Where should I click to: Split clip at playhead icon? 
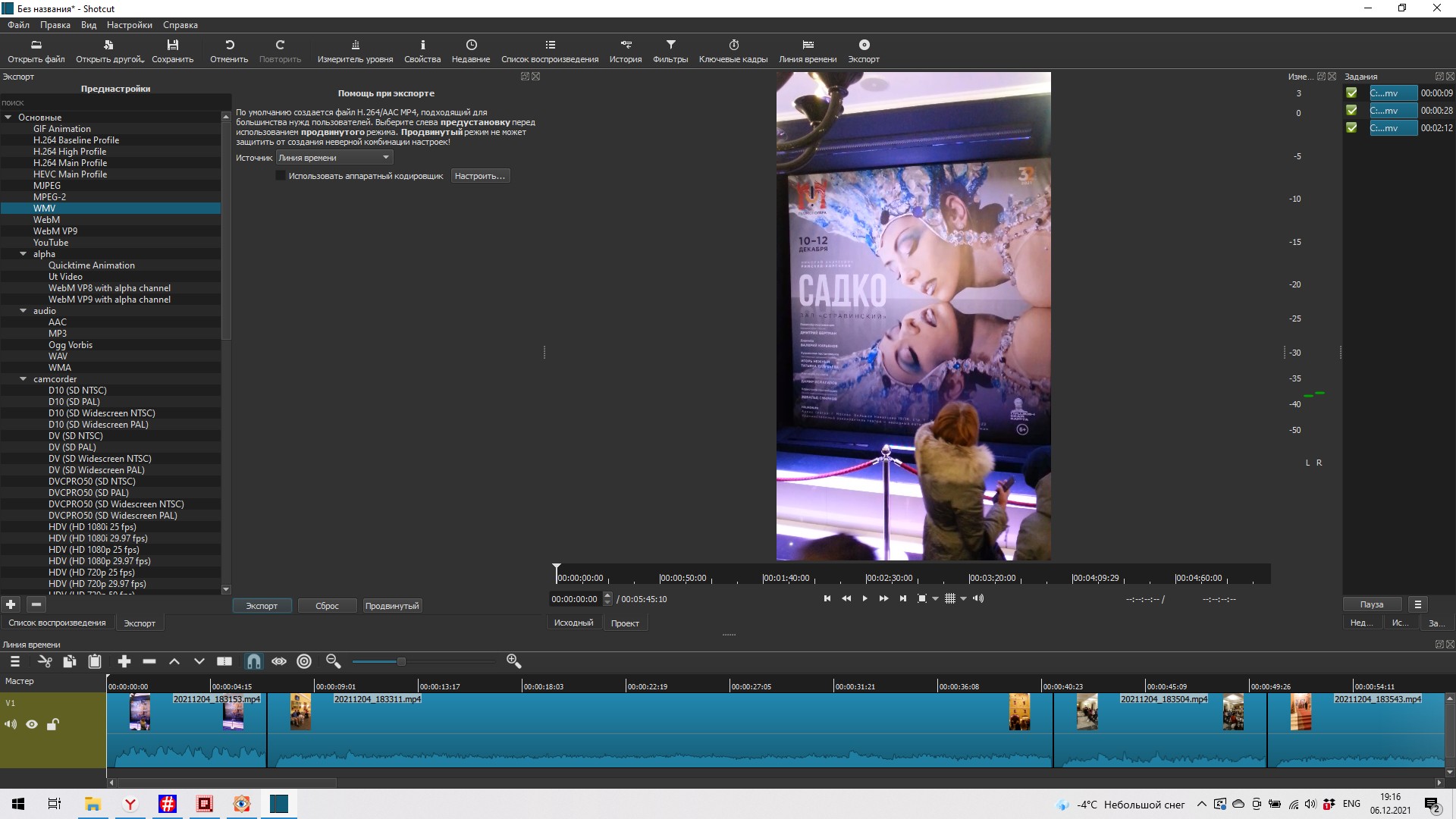point(224,661)
